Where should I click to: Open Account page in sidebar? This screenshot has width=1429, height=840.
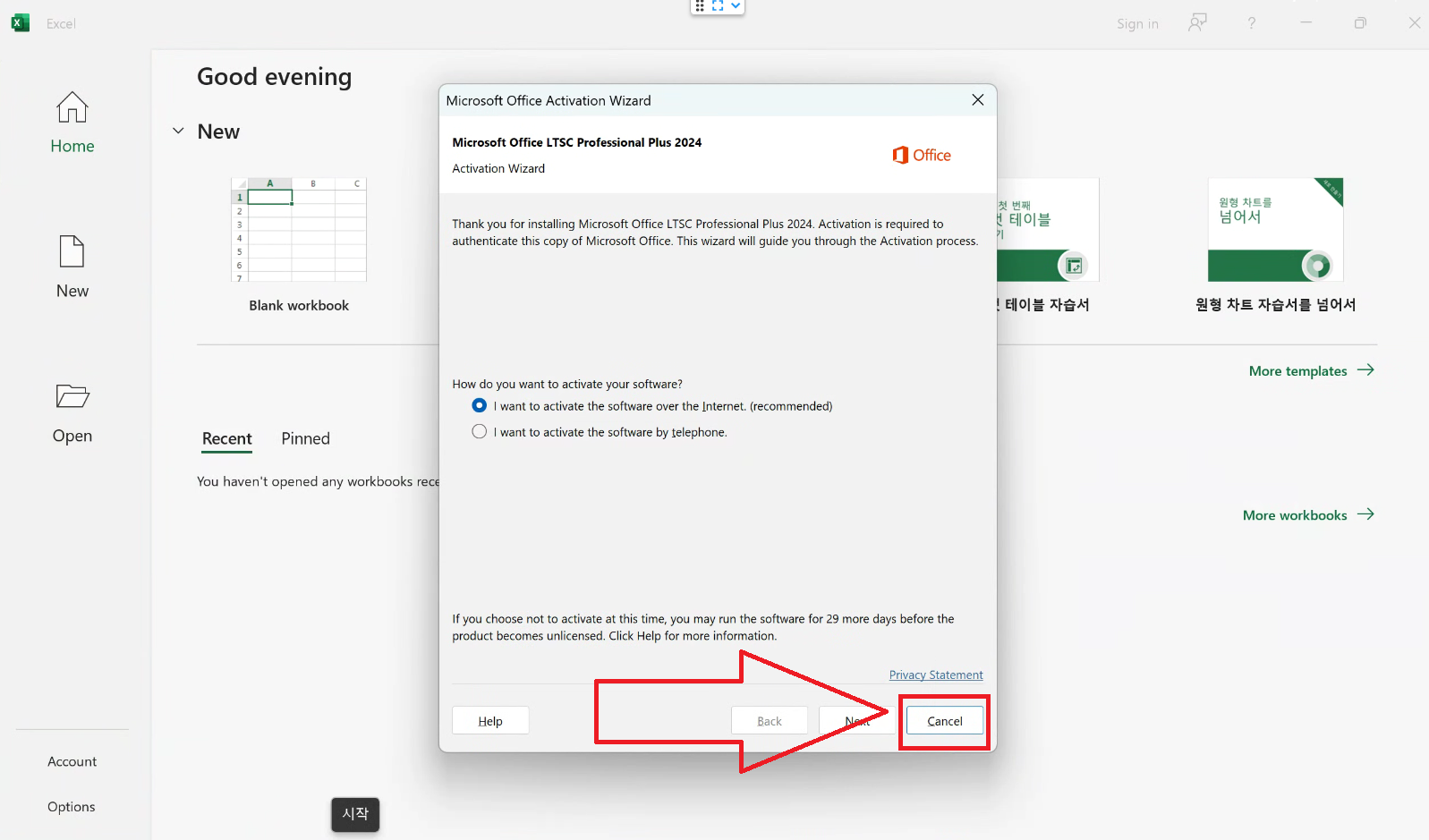72,761
